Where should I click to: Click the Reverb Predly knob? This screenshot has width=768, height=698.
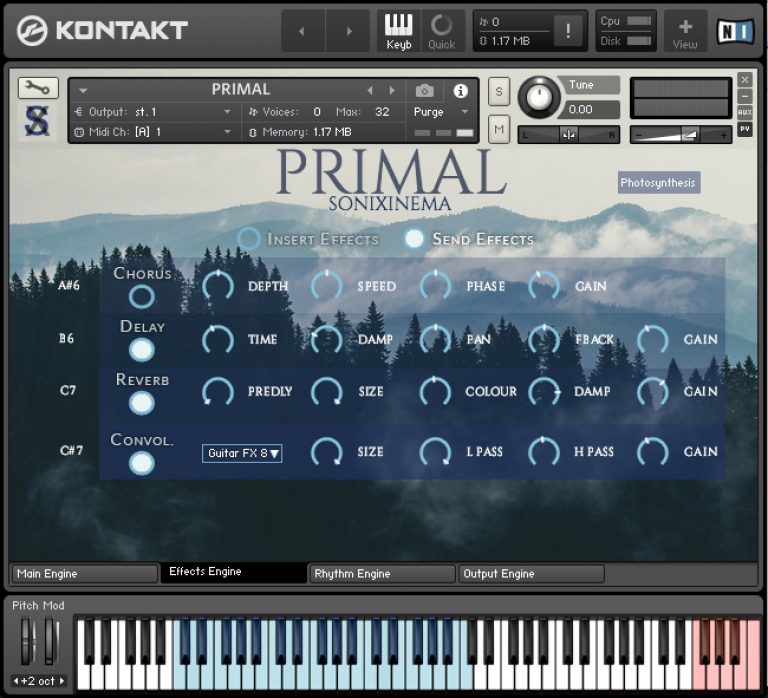click(x=218, y=391)
